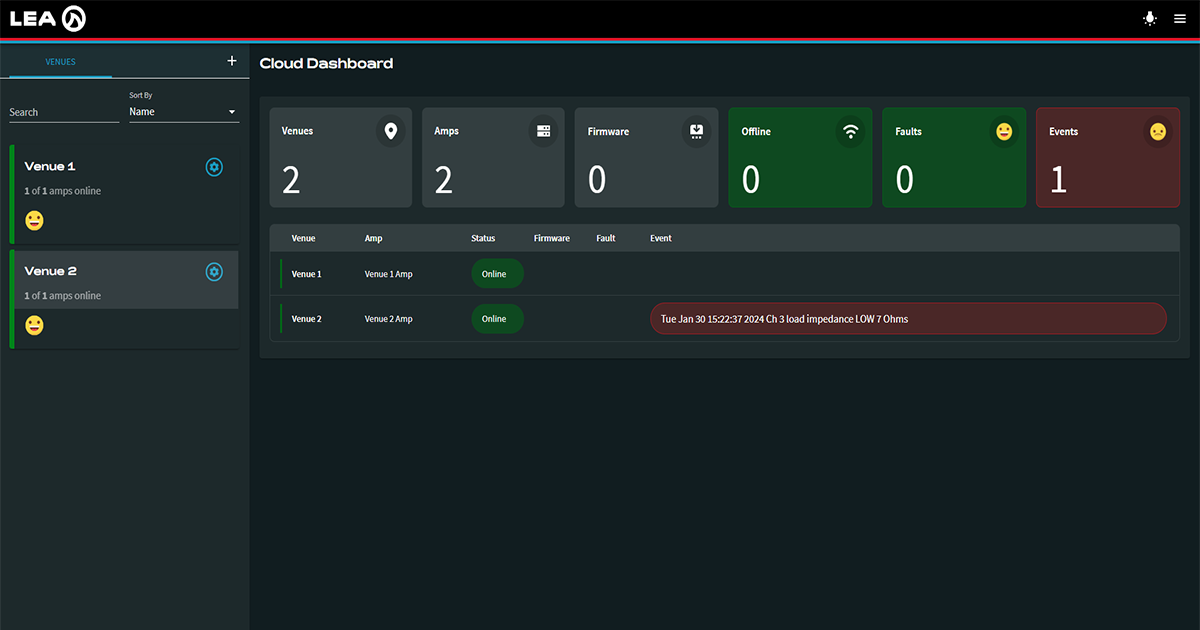Click the Firmware download icon
The height and width of the screenshot is (630, 1200).
697,131
